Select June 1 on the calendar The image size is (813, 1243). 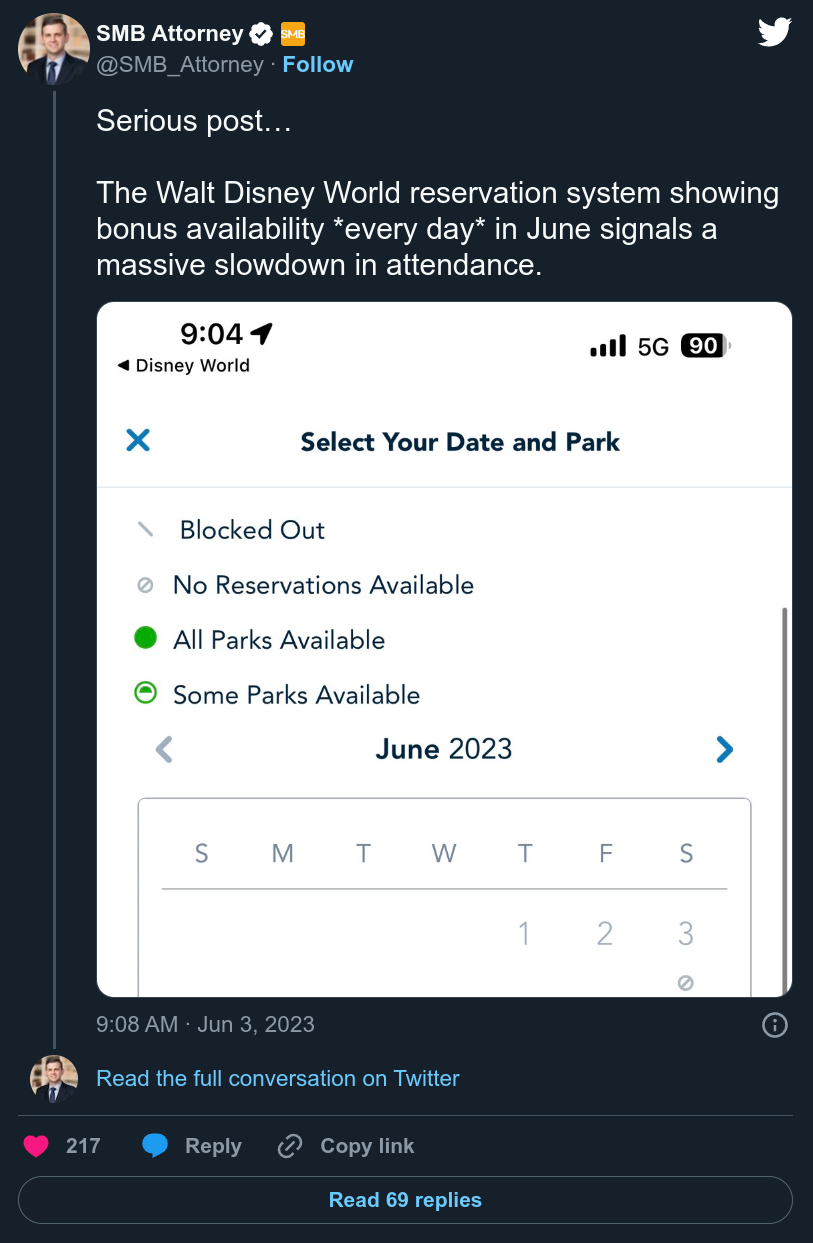tap(523, 934)
